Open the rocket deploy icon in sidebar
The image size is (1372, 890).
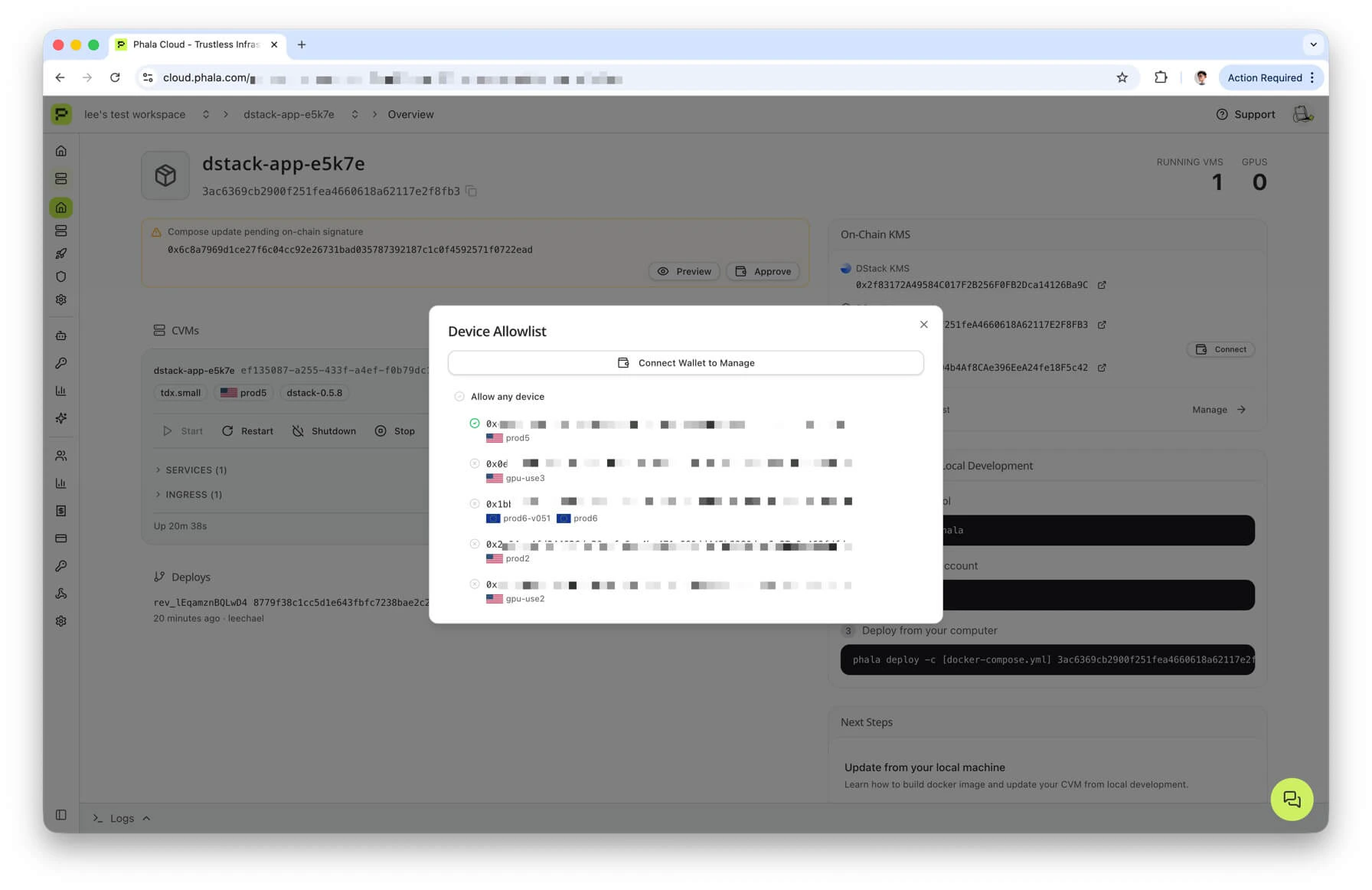(x=61, y=254)
